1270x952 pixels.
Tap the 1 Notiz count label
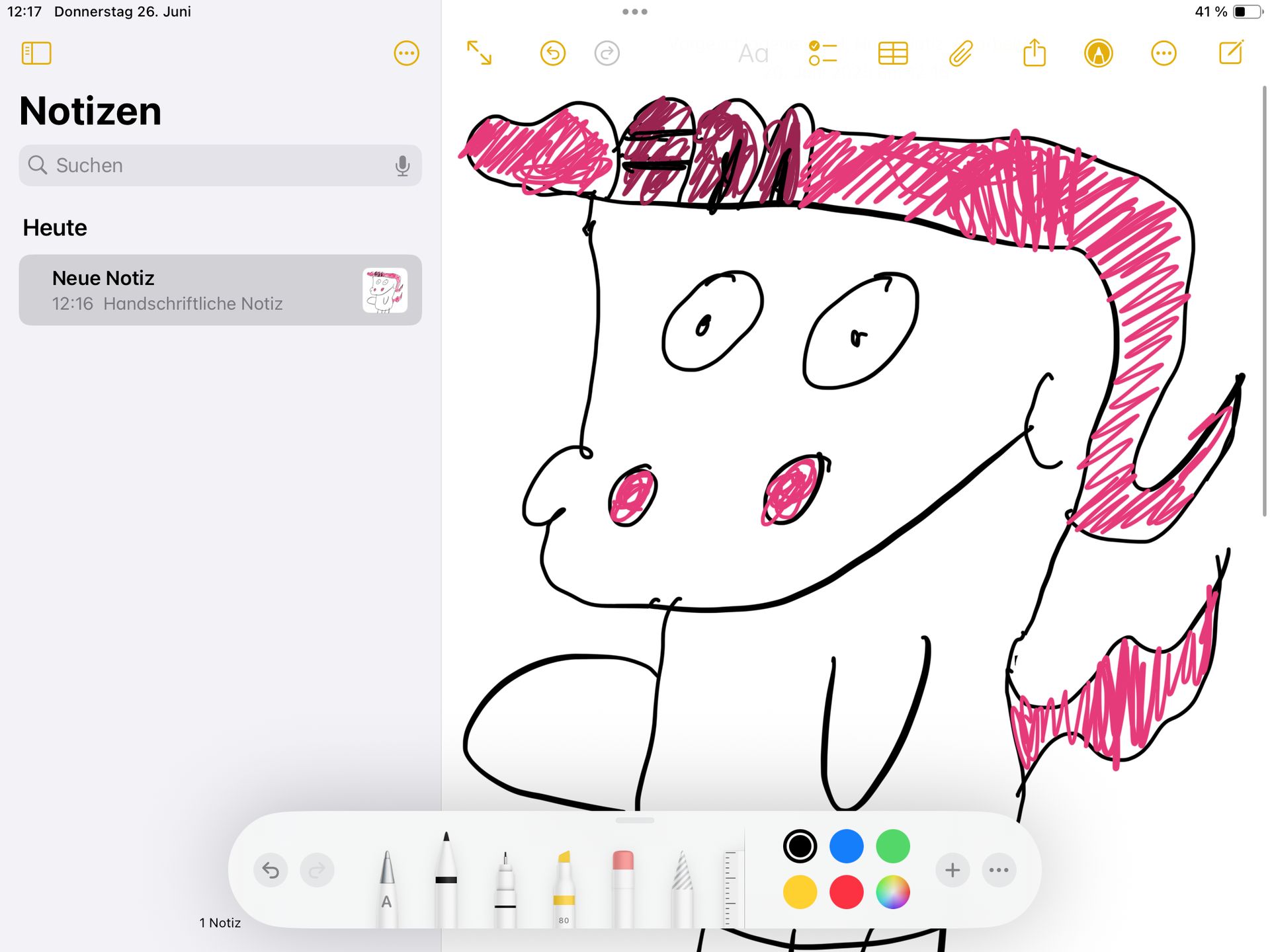click(x=220, y=923)
